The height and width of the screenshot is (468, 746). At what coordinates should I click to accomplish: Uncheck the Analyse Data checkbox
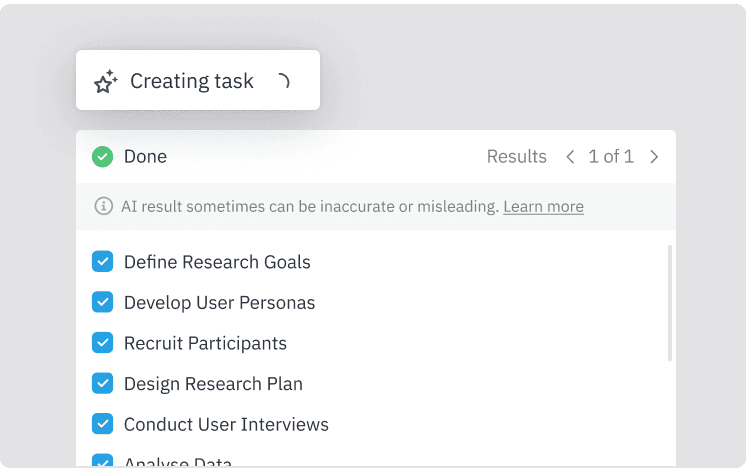[x=102, y=461]
